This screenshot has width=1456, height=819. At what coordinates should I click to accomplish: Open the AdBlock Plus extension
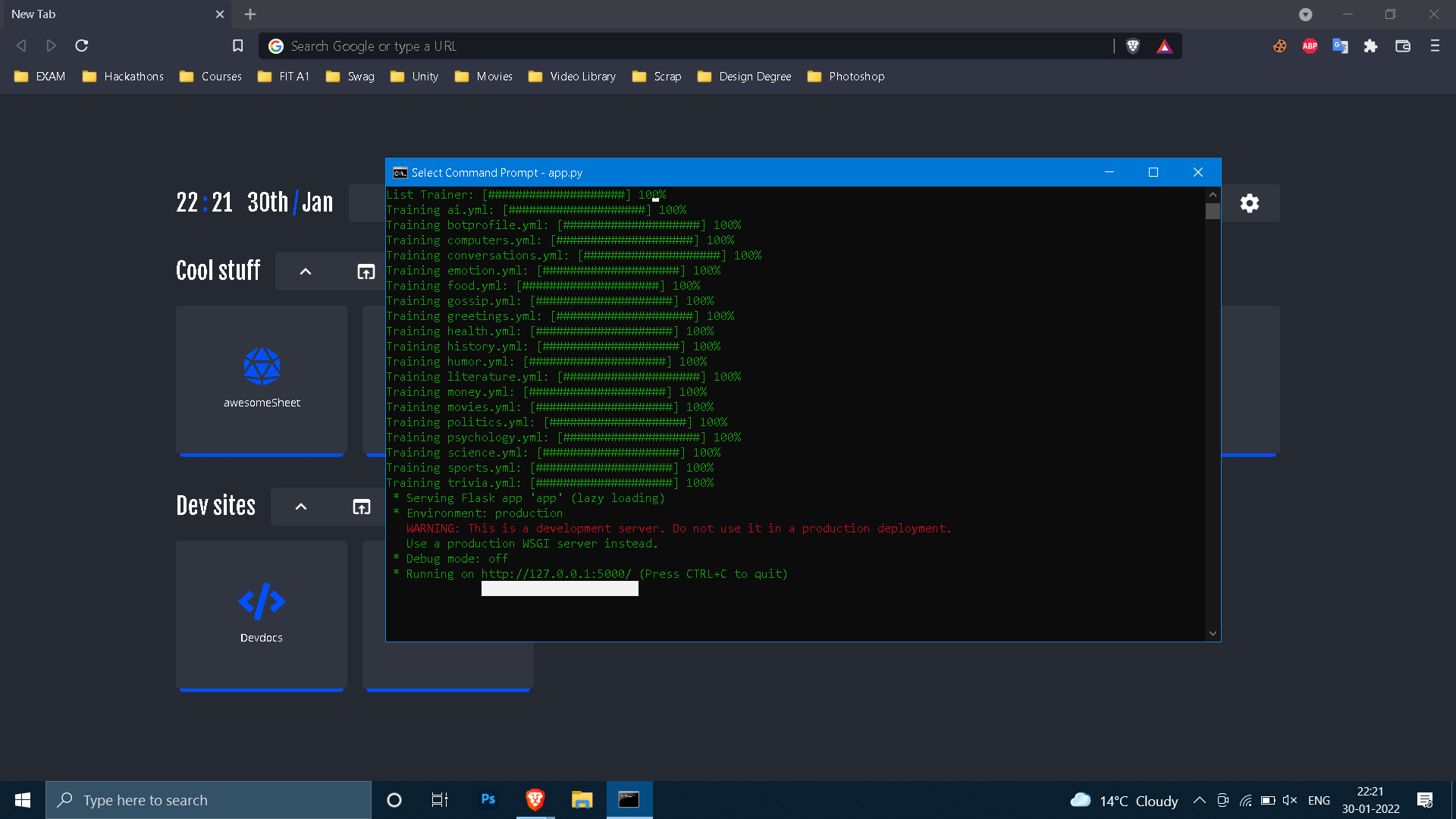click(x=1310, y=46)
